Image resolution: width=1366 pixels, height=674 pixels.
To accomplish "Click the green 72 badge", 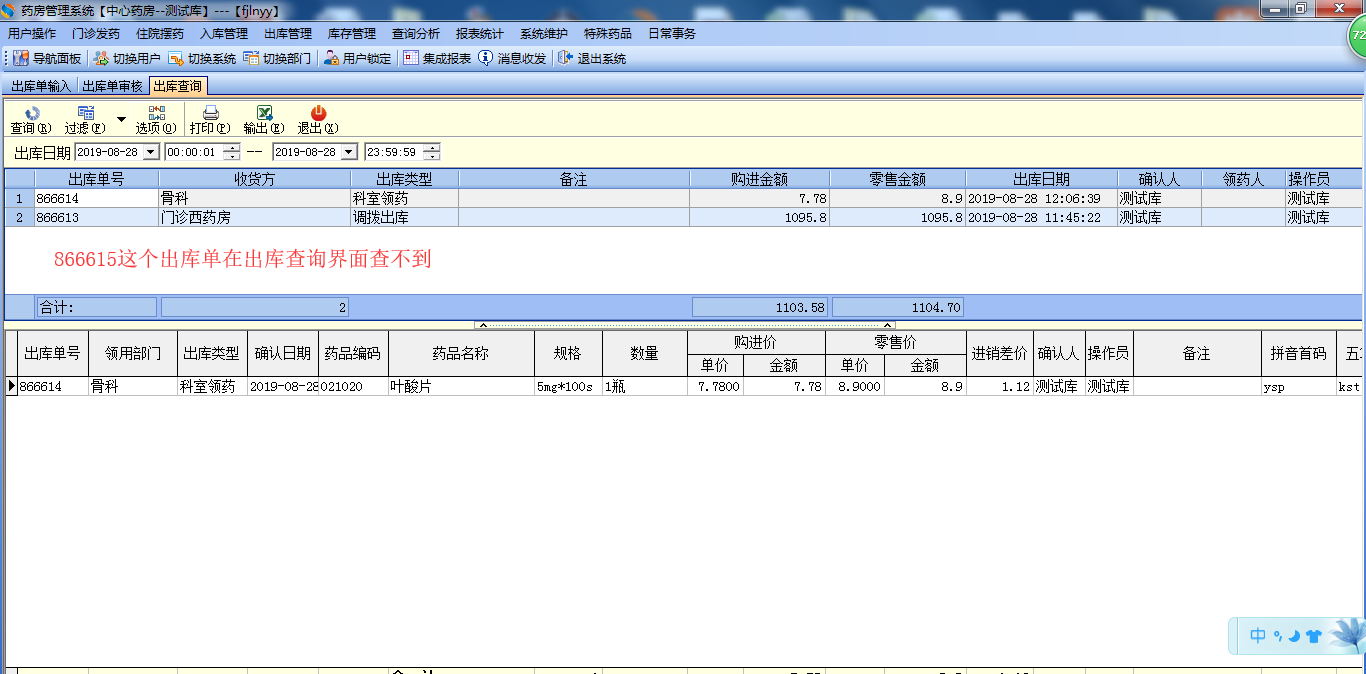I will tap(1357, 35).
